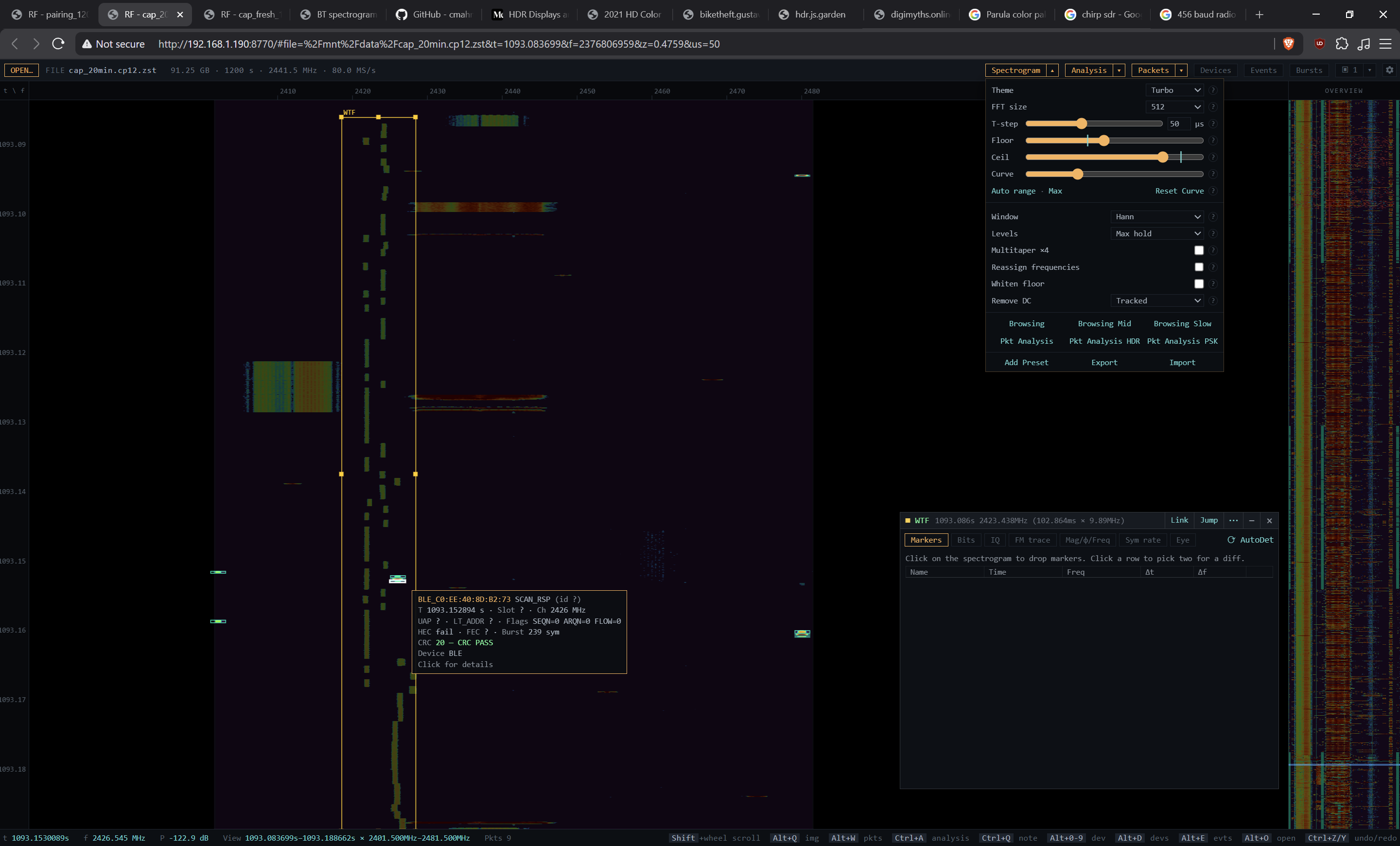
Task: Open the three-dots menu in the WTF panel
Action: click(x=1233, y=520)
